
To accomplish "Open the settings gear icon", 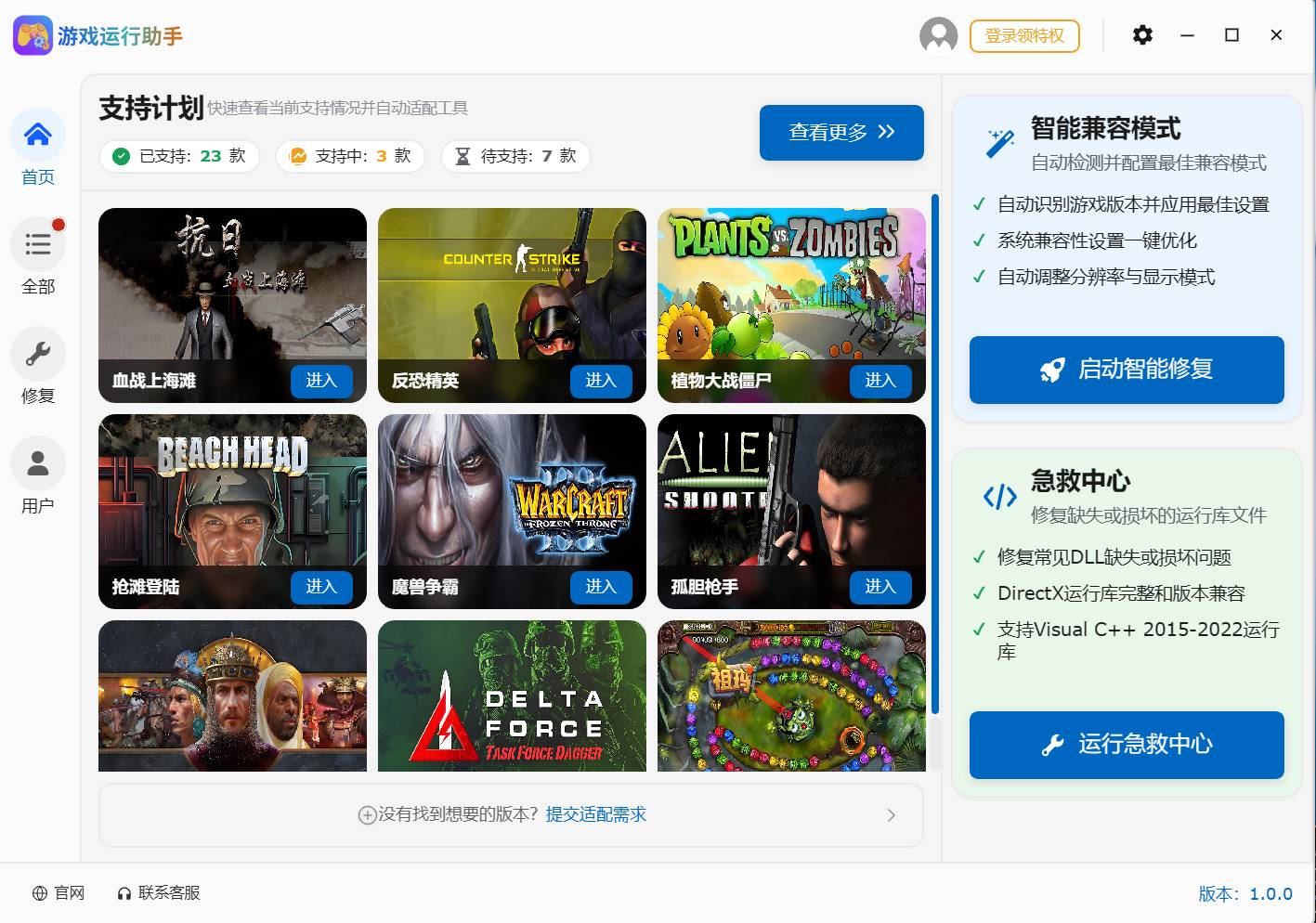I will point(1142,35).
